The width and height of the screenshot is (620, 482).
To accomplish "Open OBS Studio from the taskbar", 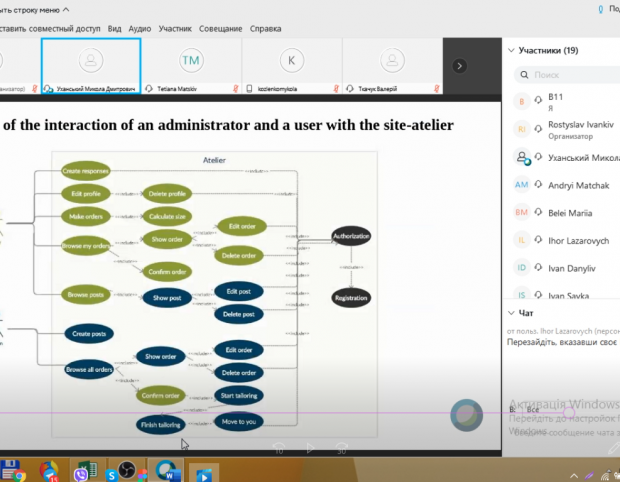I will pos(128,470).
